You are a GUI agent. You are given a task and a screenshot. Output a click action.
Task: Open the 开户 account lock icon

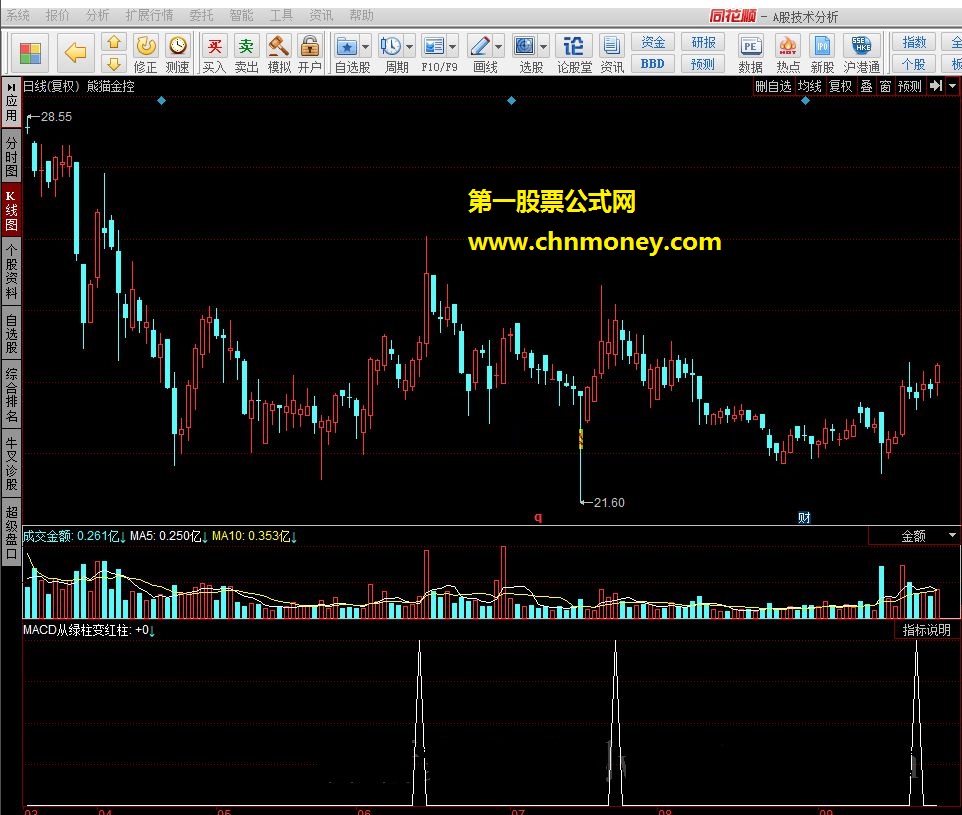pos(310,53)
